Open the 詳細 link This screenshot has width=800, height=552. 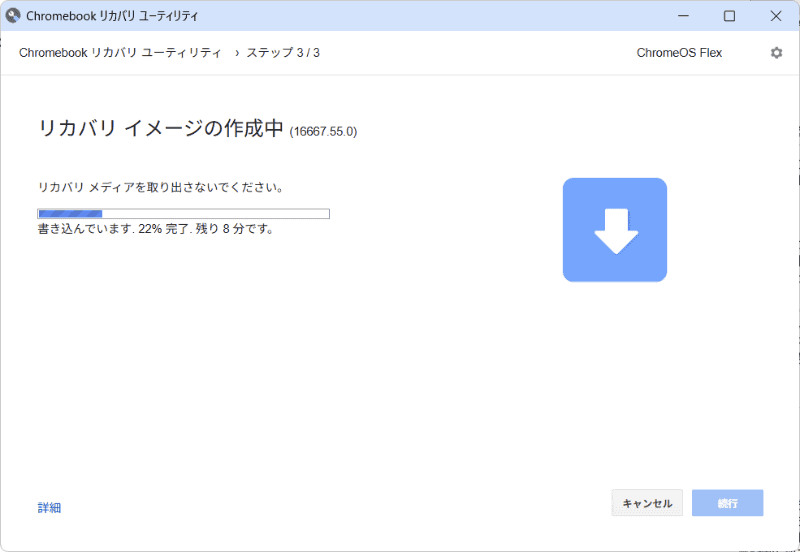coord(49,508)
